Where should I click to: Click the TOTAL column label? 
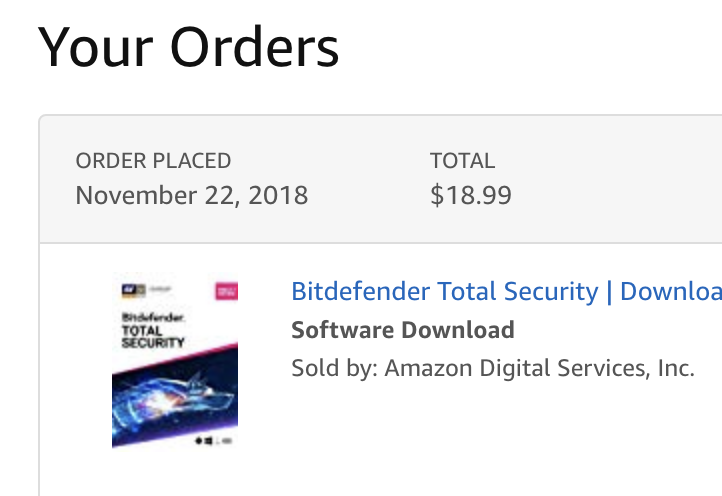462,161
